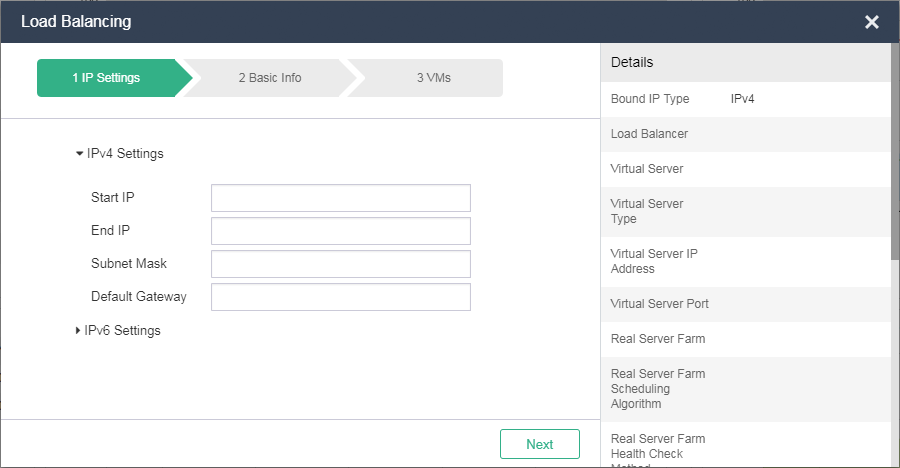The image size is (900, 468).
Task: Click the Virtual Server Port row
Action: [745, 304]
